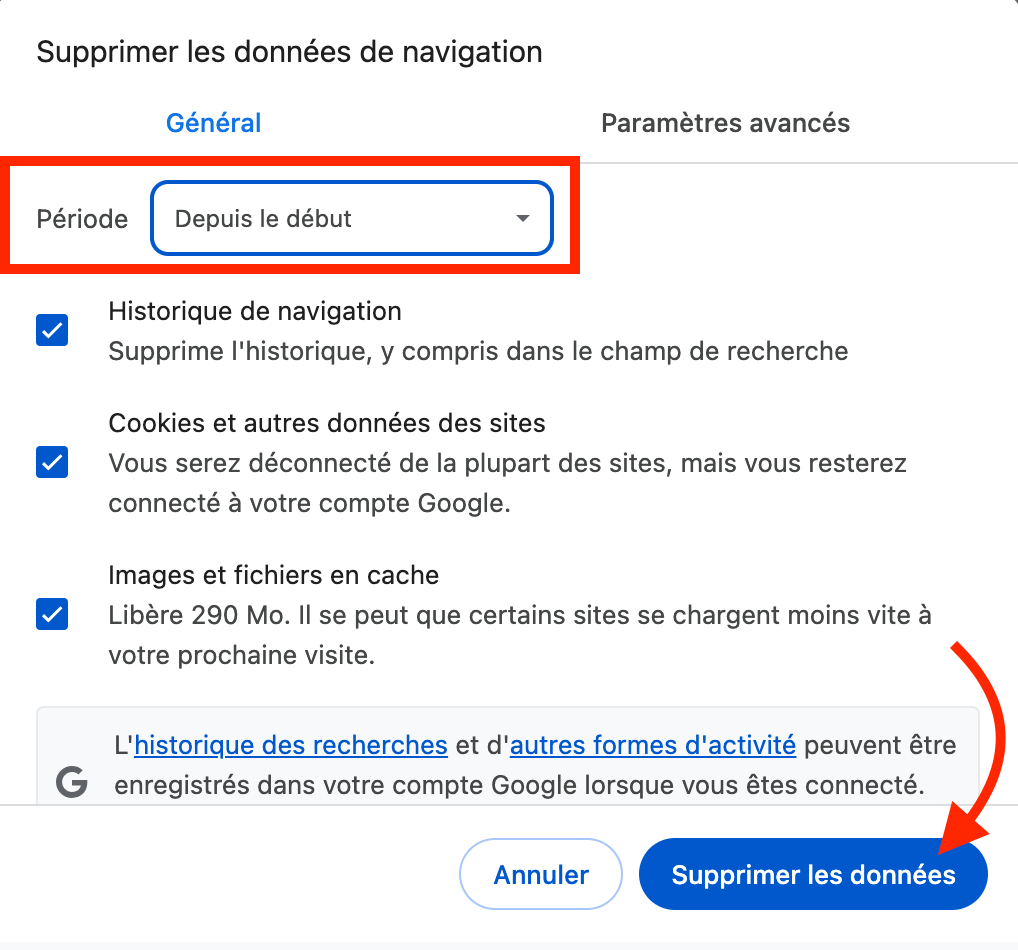Screen dimensions: 1018x950
Task: Click the dialog heading text
Action: 289,50
